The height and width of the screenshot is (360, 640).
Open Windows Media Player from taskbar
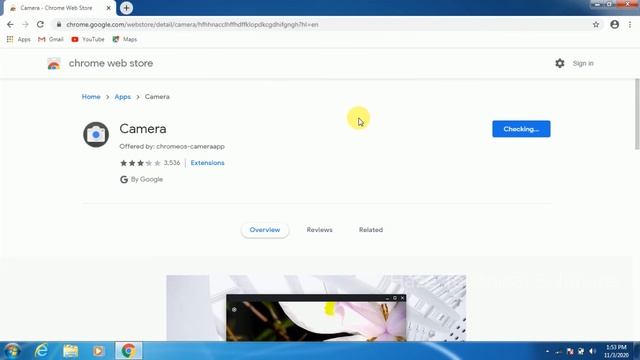98,351
